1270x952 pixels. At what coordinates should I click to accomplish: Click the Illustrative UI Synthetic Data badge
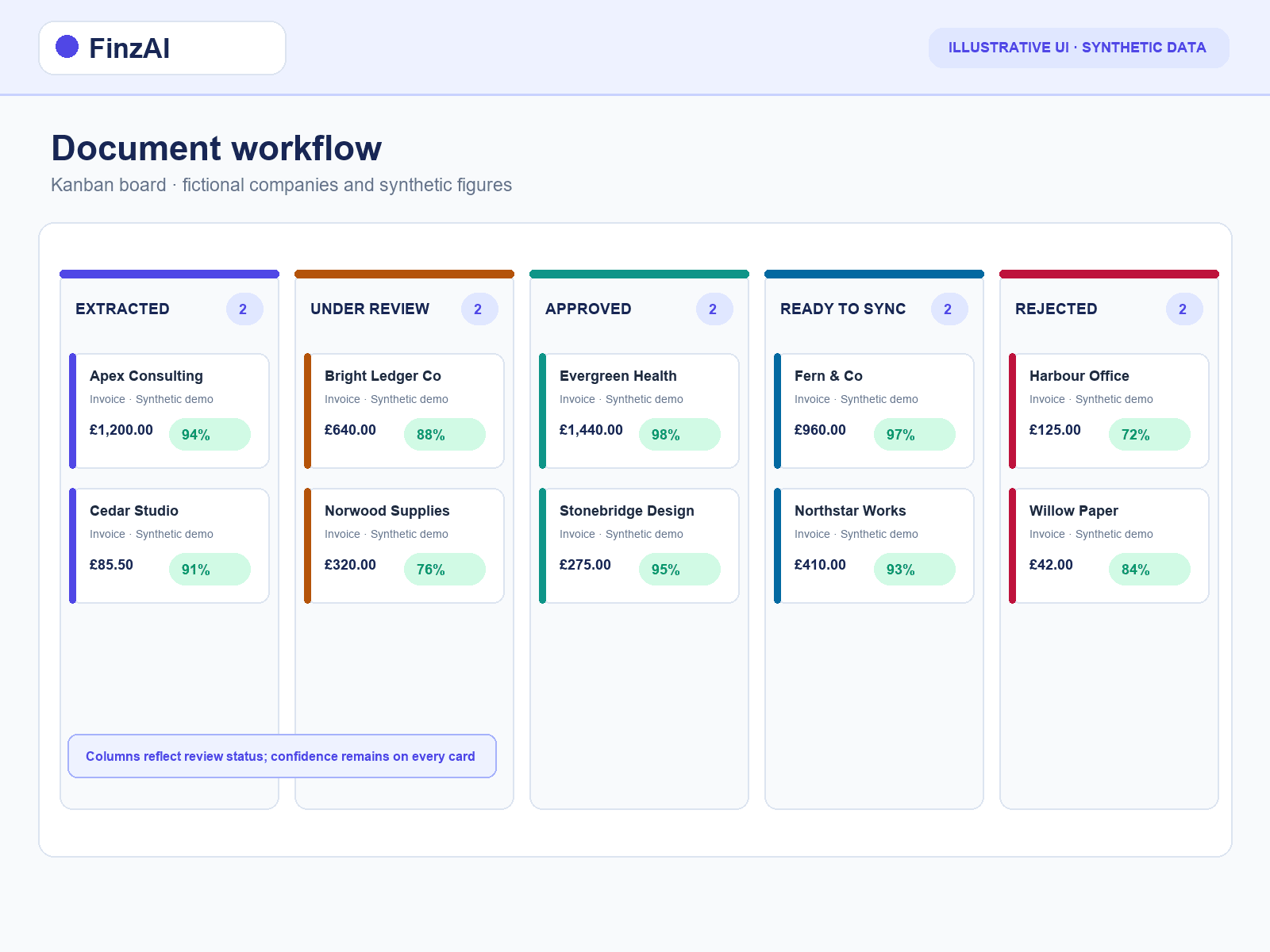click(x=1079, y=48)
